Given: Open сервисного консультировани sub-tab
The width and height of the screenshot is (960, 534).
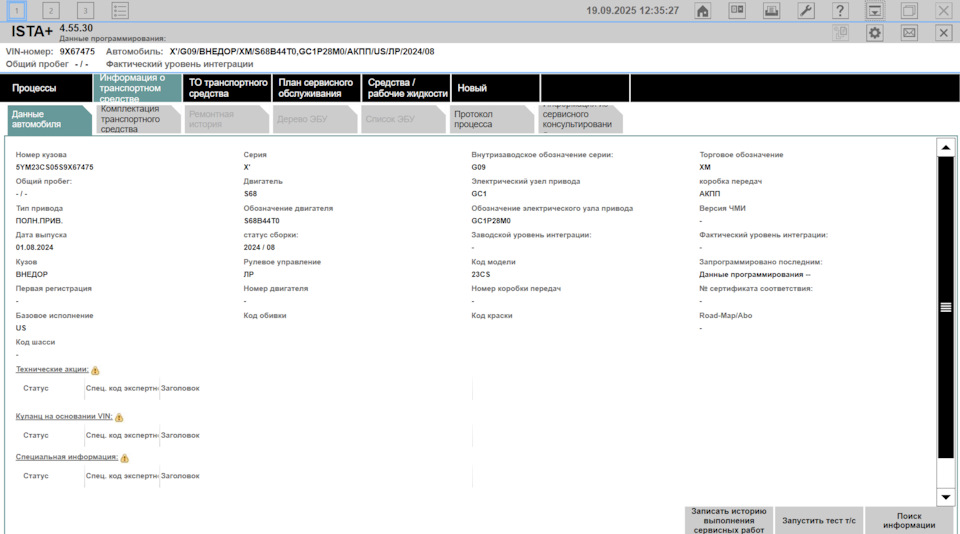Looking at the screenshot, I should point(580,119).
